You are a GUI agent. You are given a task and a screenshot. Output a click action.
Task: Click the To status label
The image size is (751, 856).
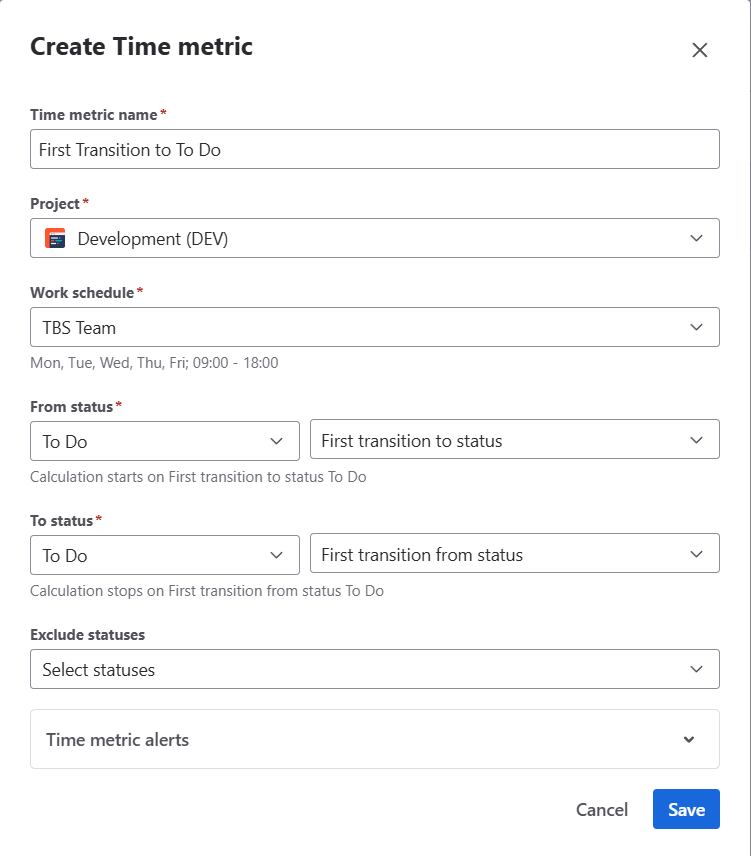[x=62, y=521]
